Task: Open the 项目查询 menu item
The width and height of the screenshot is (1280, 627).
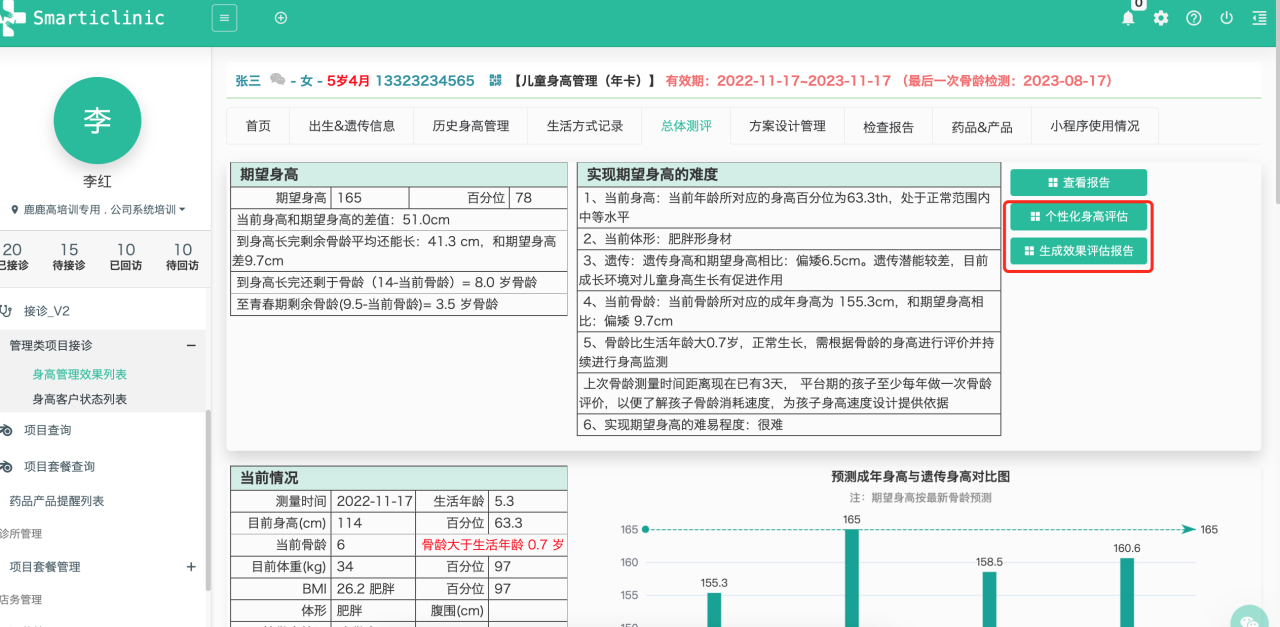Action: click(48, 430)
